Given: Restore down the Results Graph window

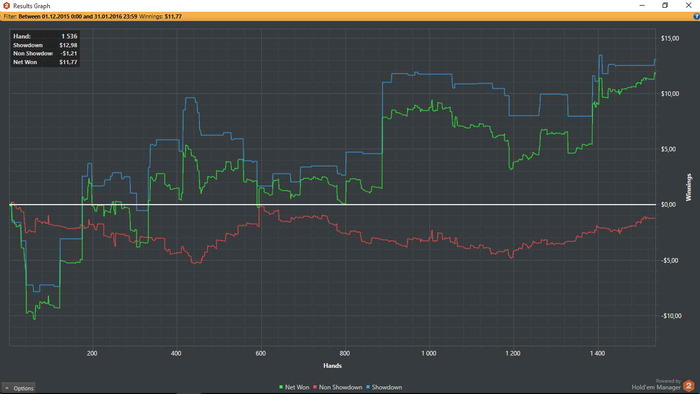Looking at the screenshot, I should point(665,5).
